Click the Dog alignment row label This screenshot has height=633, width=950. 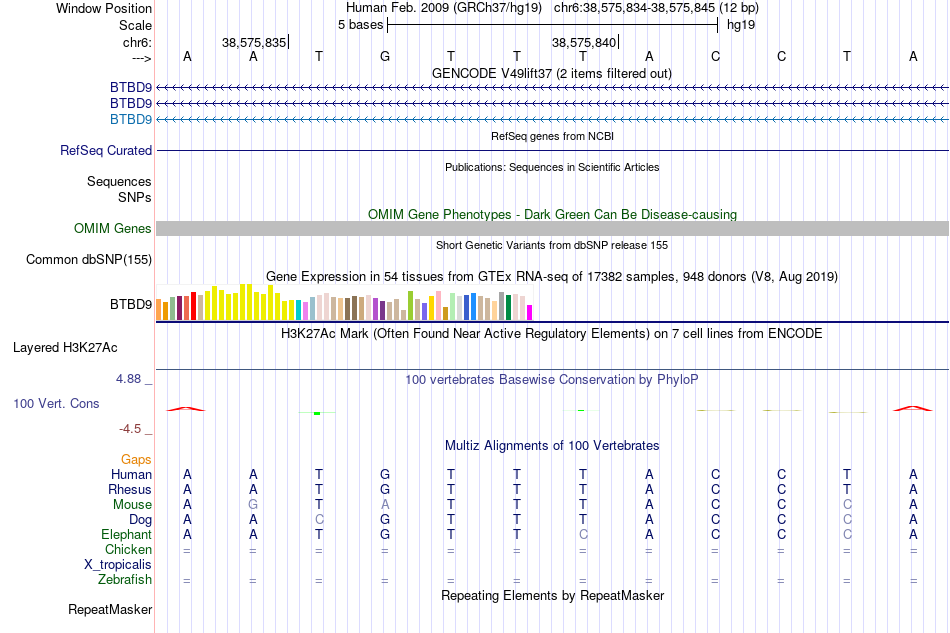pyautogui.click(x=141, y=520)
